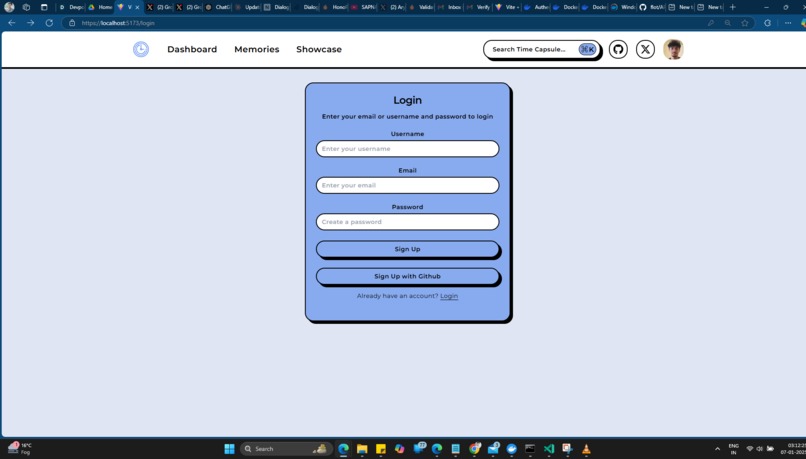Go to the Memories page

257,49
